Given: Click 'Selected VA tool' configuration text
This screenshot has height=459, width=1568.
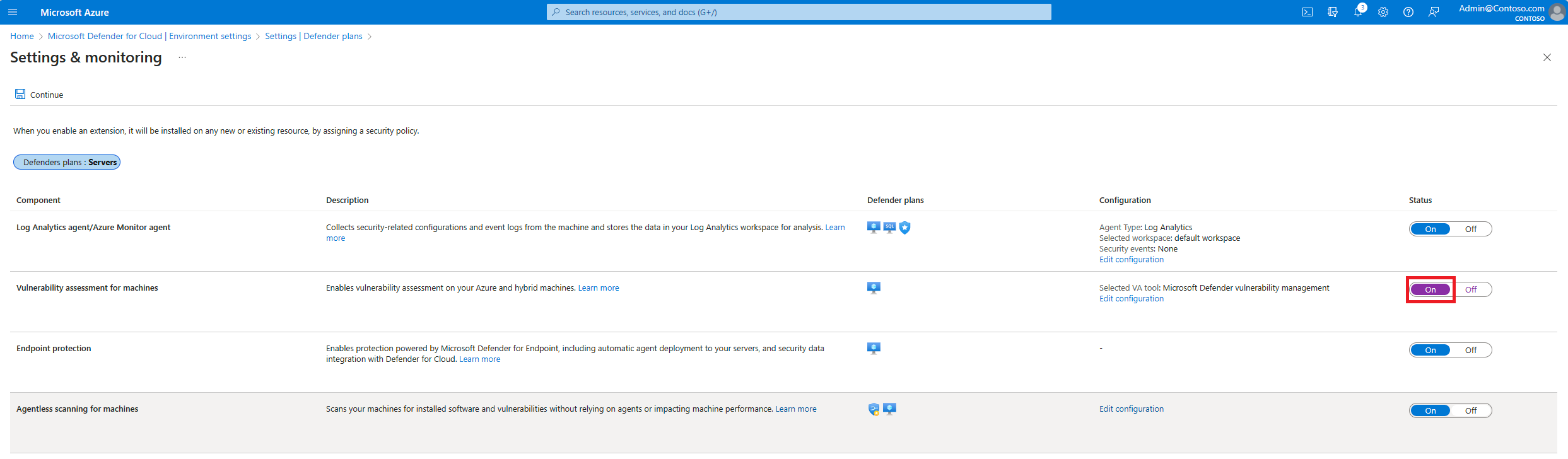Looking at the screenshot, I should tap(1214, 288).
